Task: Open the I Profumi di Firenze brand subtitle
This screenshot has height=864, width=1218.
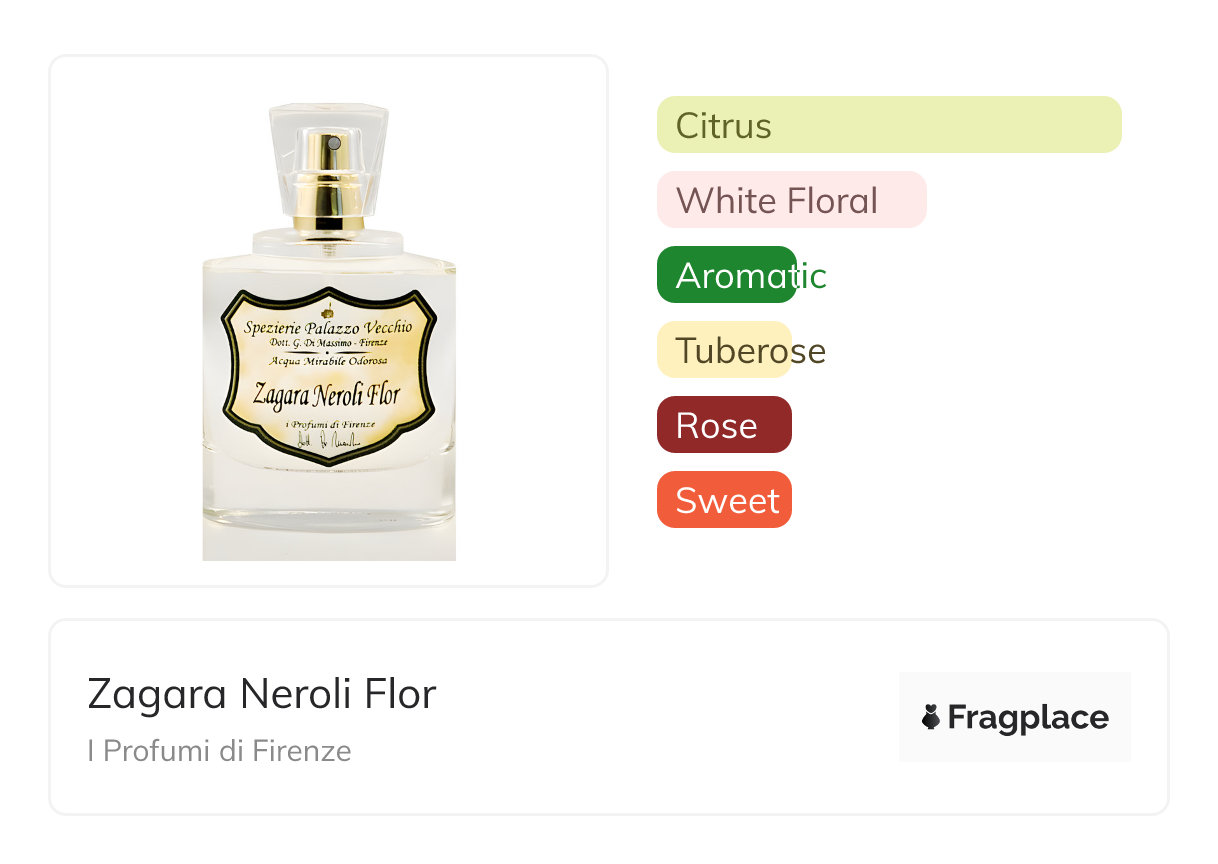Action: (219, 751)
